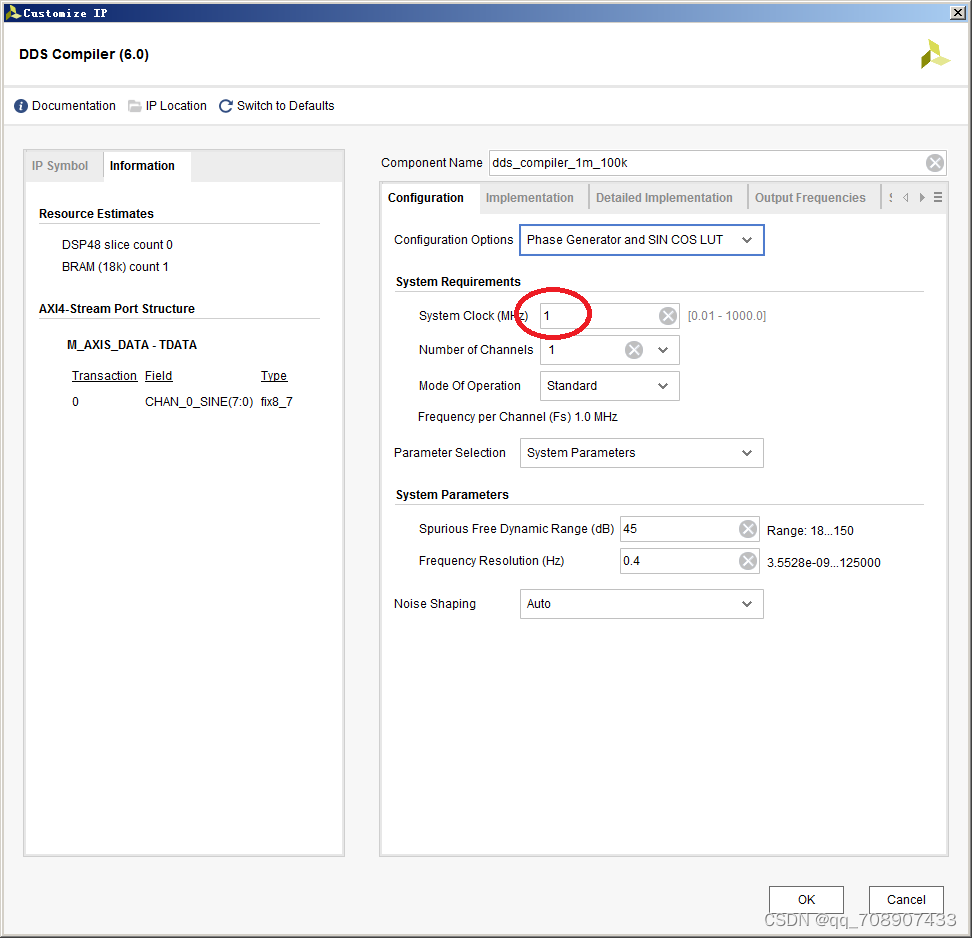Click the 3.5528e-09...125000 range hint
Viewport: 972px width, 938px height.
point(824,563)
